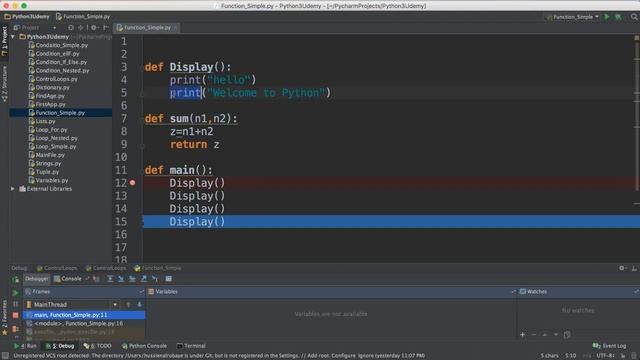Screen dimensions: 640x360
Task: Click the Step Into debugger icon
Action: point(121,279)
